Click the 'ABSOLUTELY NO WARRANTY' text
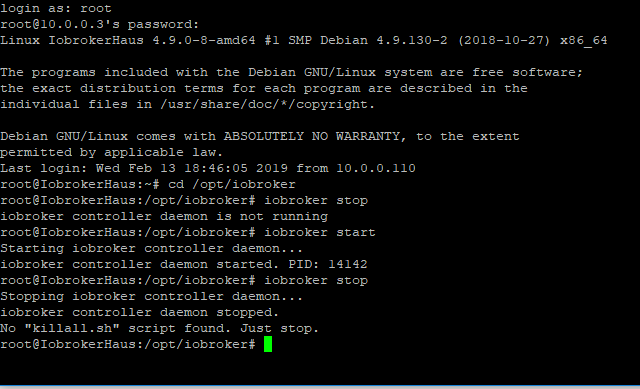 point(313,136)
